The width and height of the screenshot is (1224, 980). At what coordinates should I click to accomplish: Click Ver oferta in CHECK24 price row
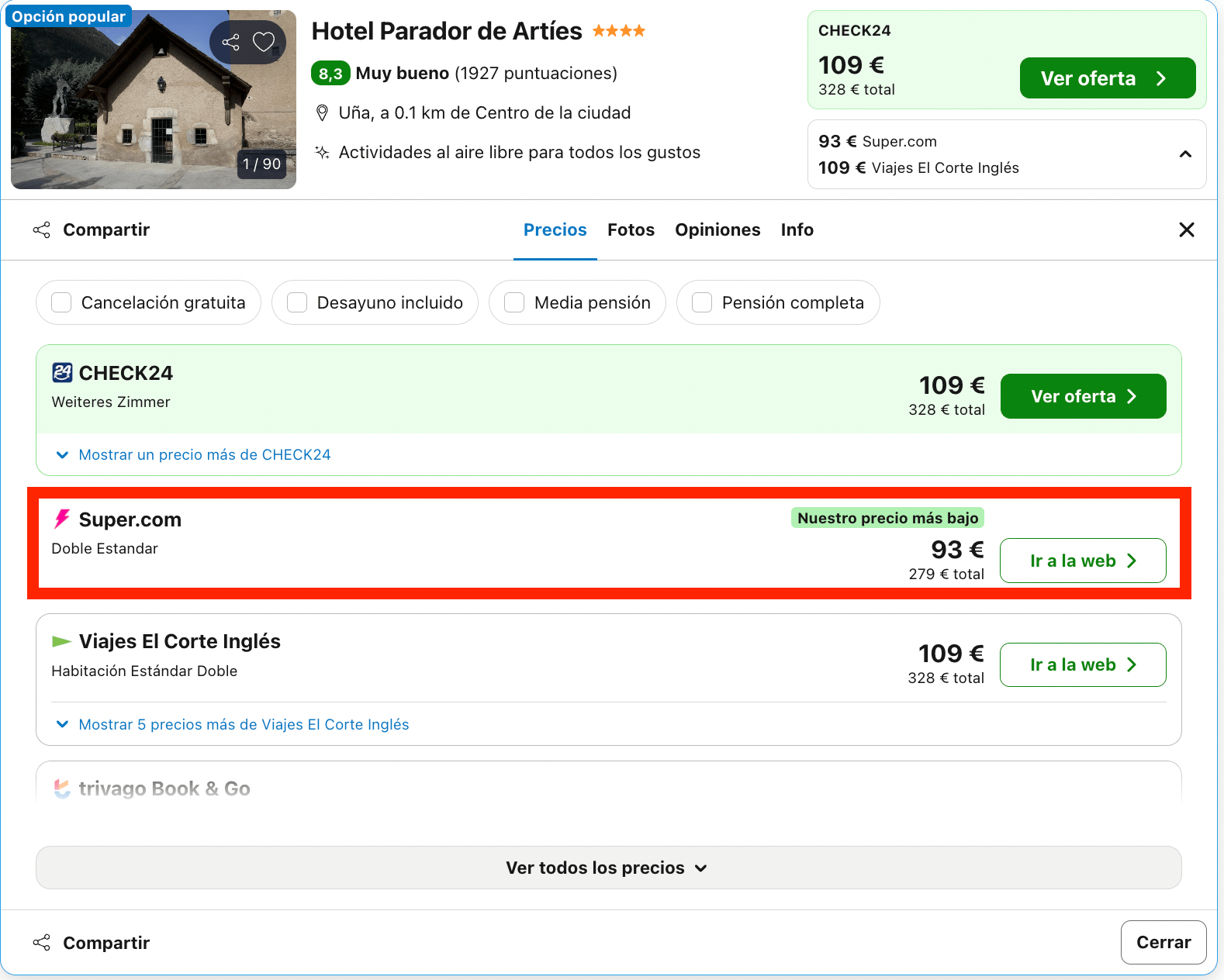tap(1083, 396)
